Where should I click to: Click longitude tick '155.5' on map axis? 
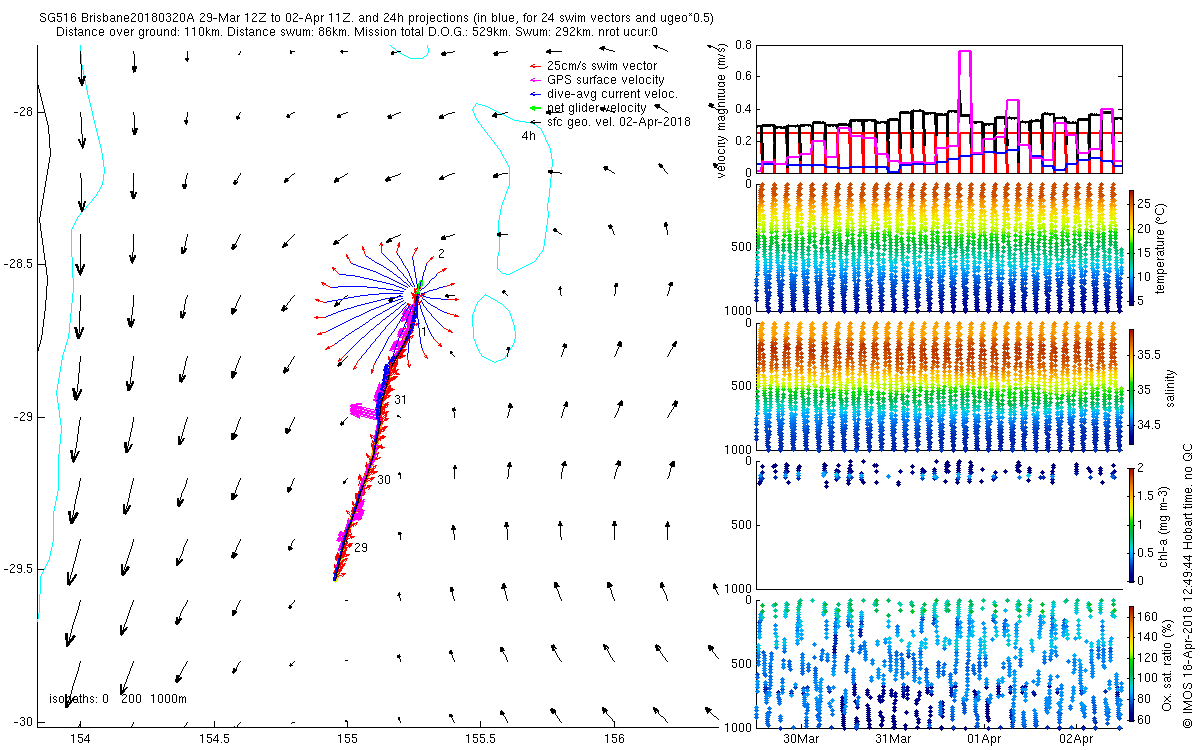tap(481, 739)
